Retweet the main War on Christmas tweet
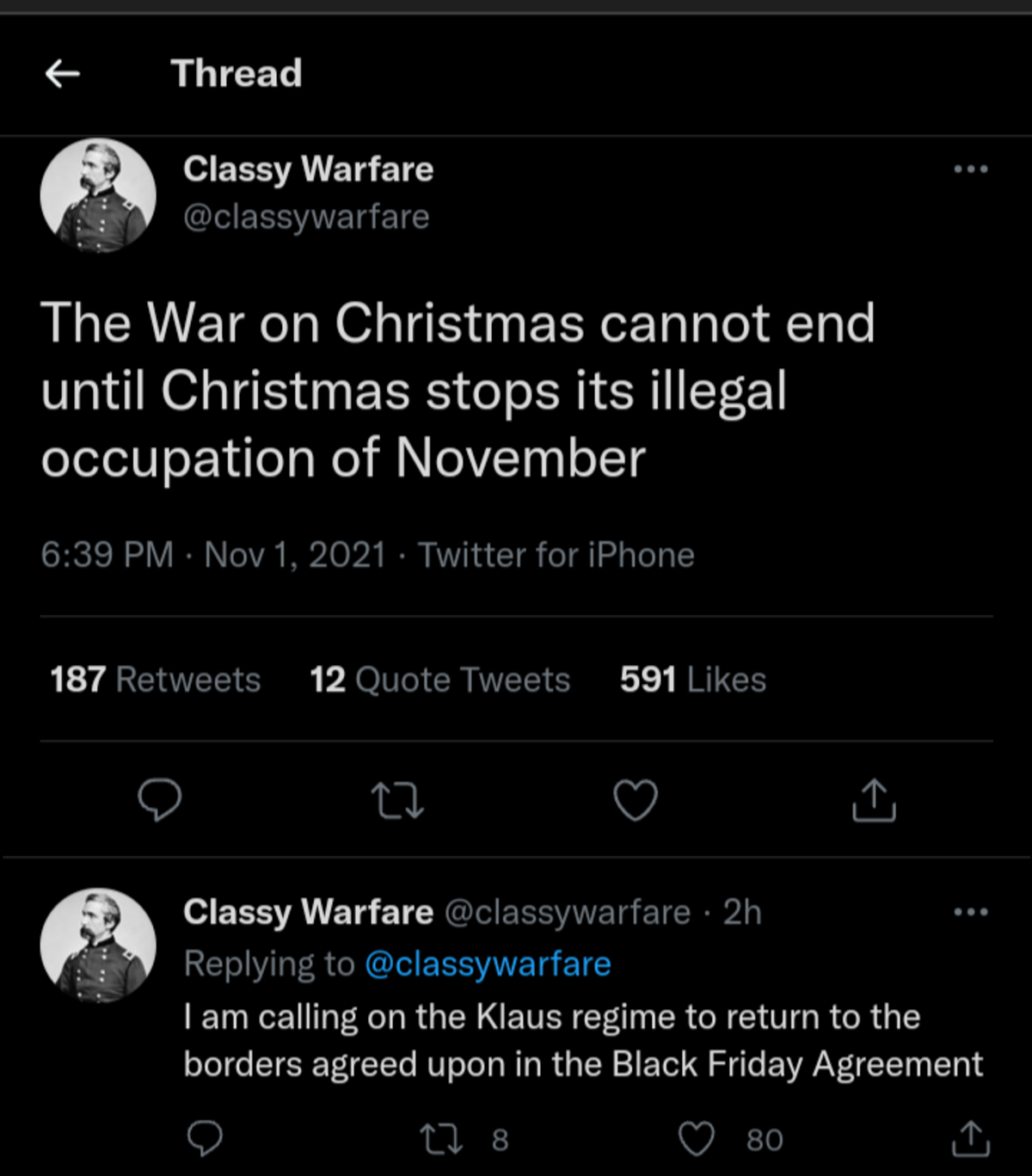 pos(397,800)
